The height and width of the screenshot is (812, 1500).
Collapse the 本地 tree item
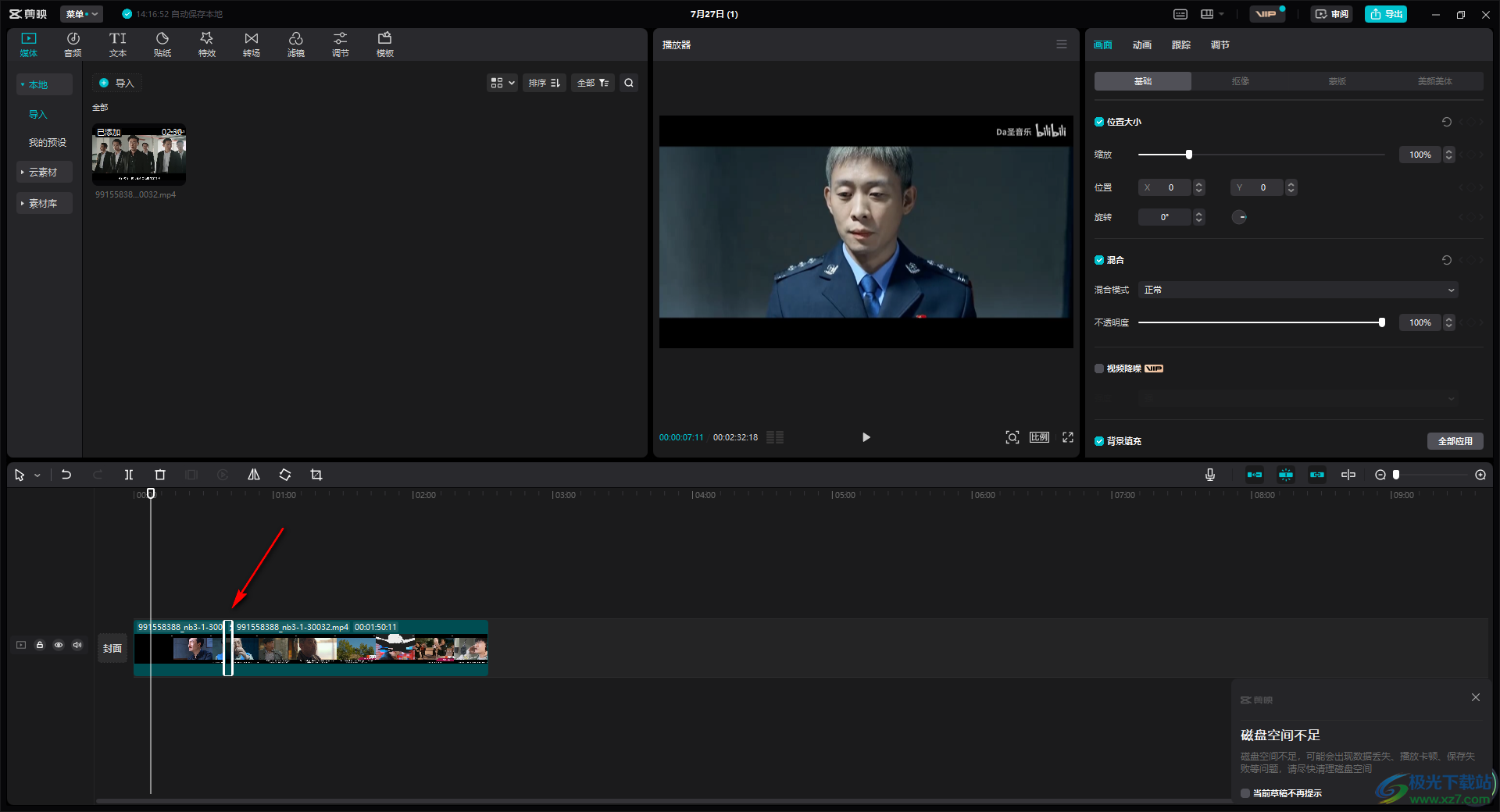coord(45,84)
